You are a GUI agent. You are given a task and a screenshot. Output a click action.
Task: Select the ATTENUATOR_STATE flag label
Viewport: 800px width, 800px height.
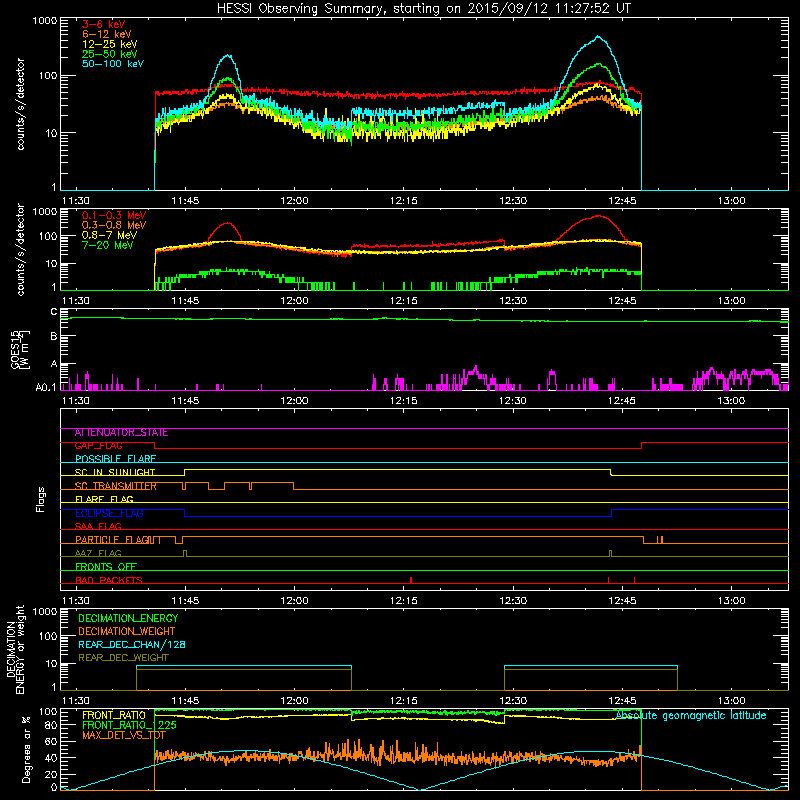[121, 433]
